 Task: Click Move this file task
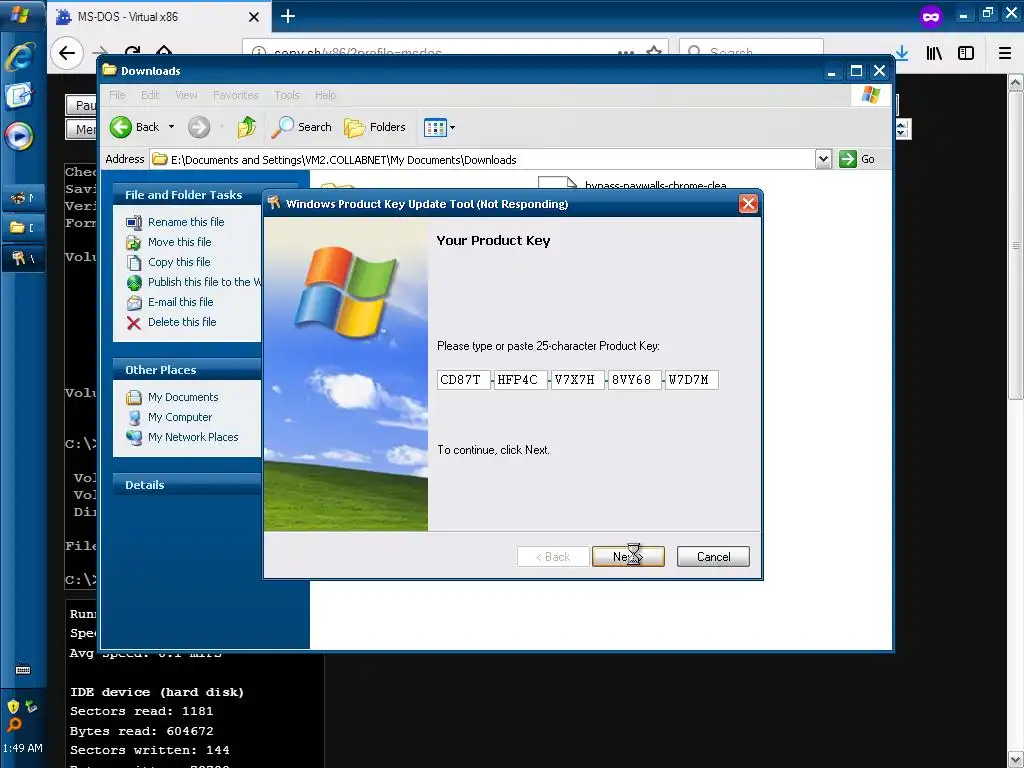[x=180, y=242]
